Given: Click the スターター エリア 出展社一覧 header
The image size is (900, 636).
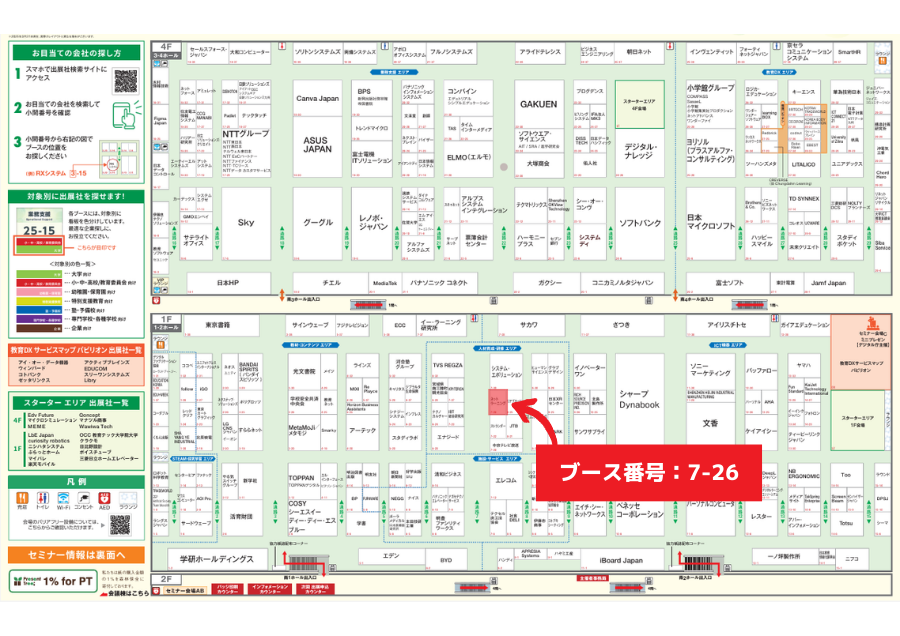Looking at the screenshot, I should click(76, 402).
